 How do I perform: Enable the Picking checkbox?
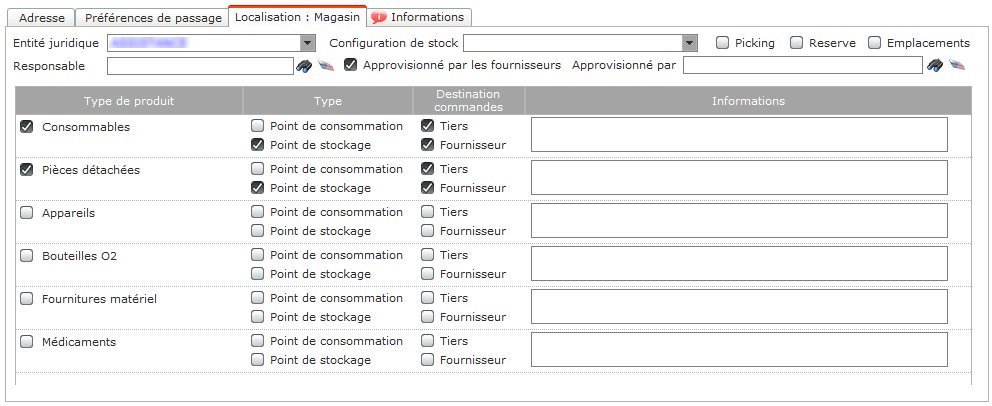point(722,43)
